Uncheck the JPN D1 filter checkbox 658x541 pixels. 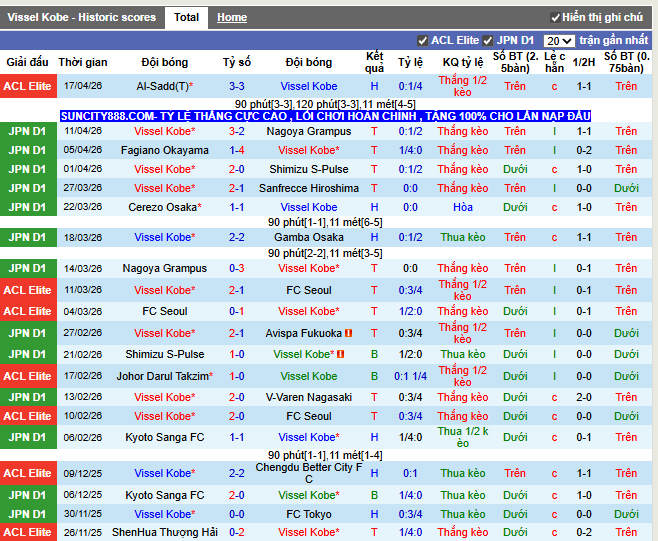(488, 41)
